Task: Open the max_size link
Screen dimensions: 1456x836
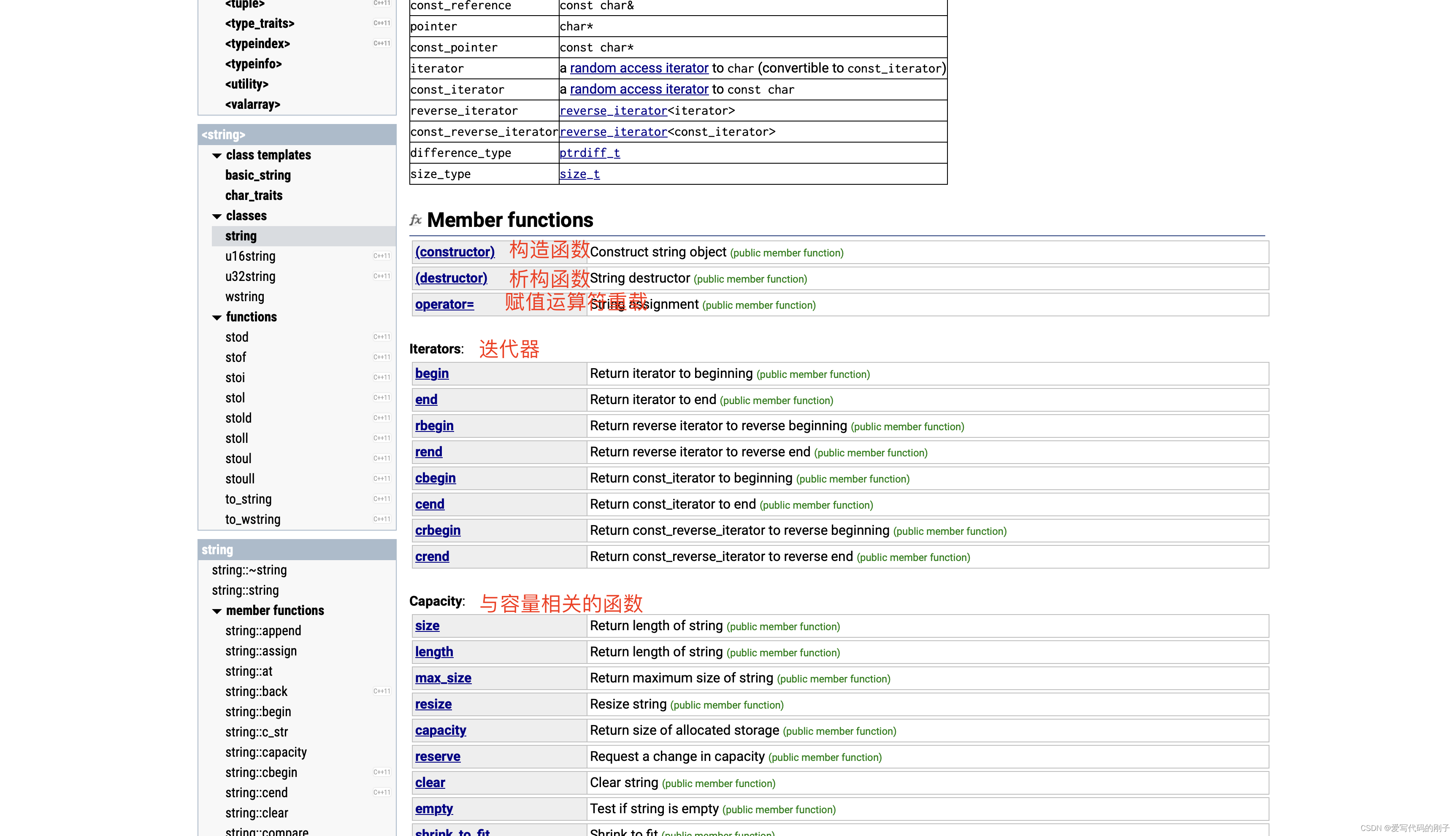Action: tap(443, 678)
